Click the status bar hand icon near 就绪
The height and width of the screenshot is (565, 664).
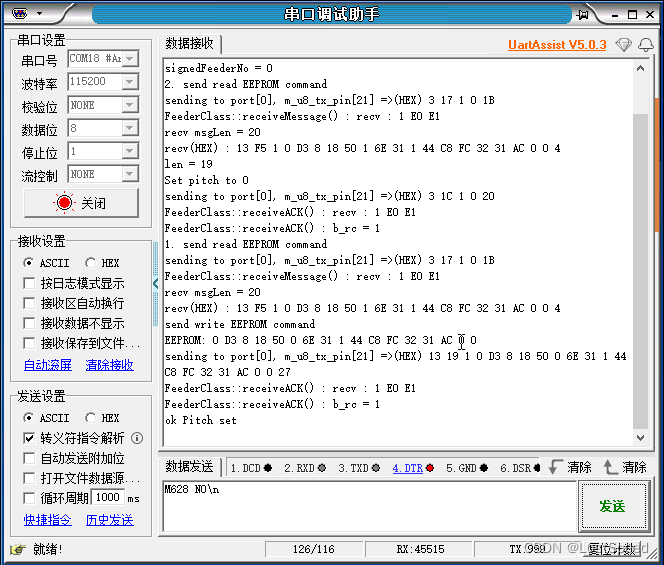click(18, 549)
